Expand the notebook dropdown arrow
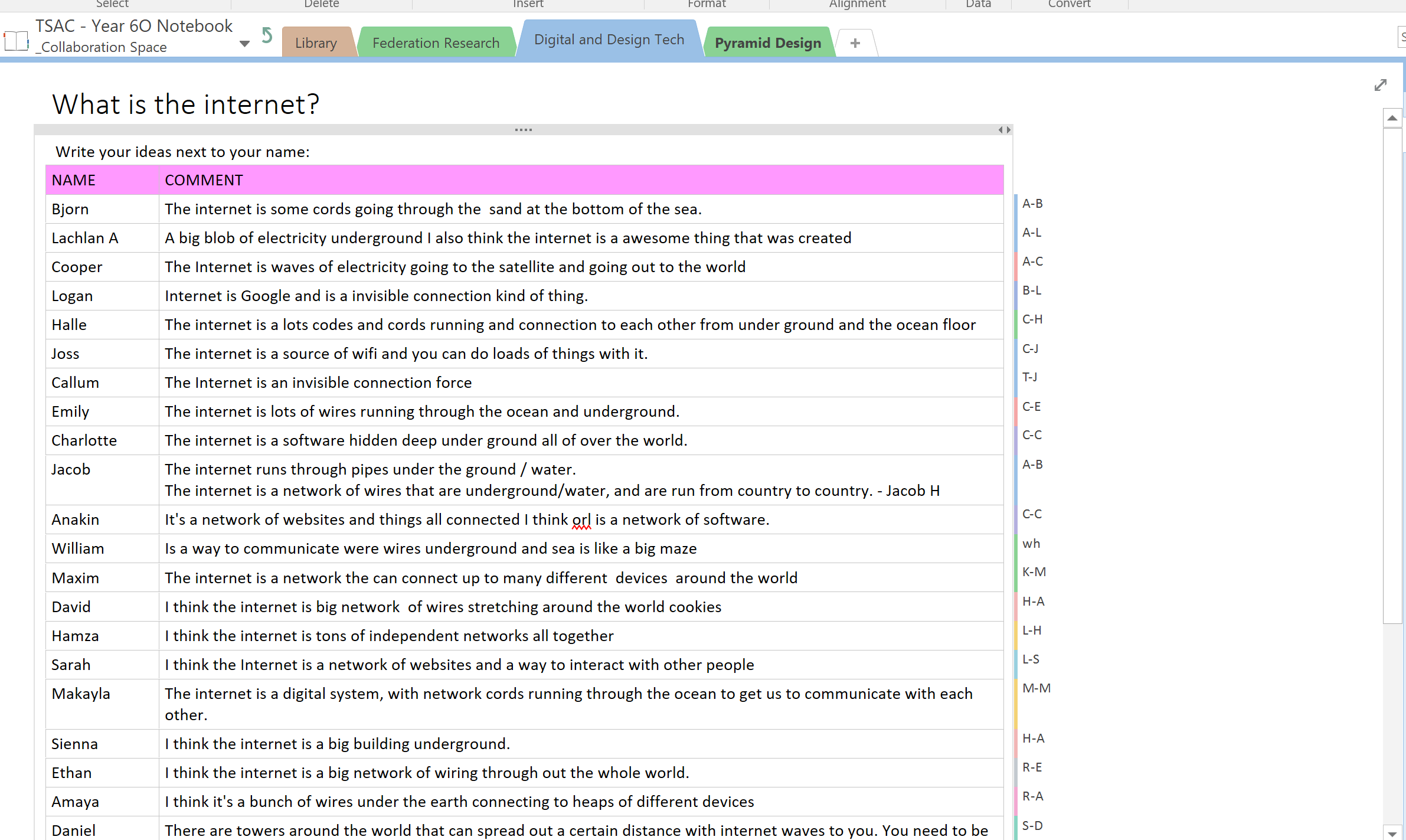 244,44
